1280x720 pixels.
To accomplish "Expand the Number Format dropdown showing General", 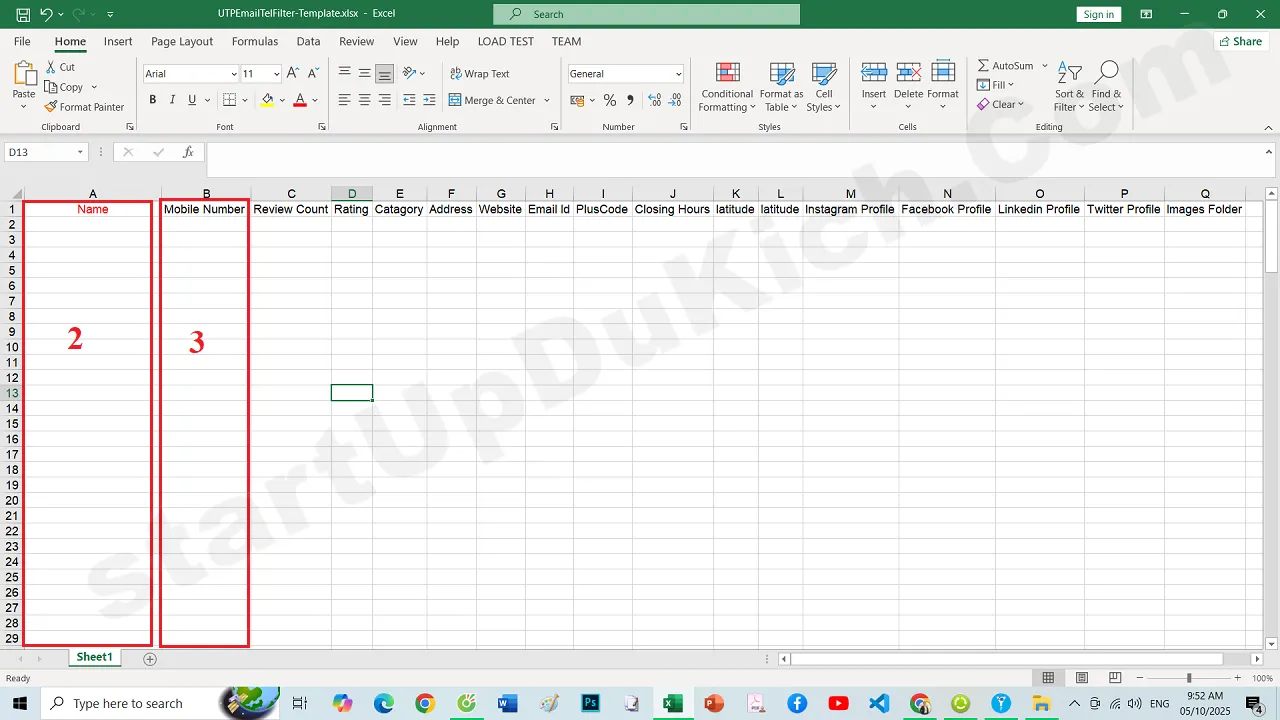I will [676, 73].
